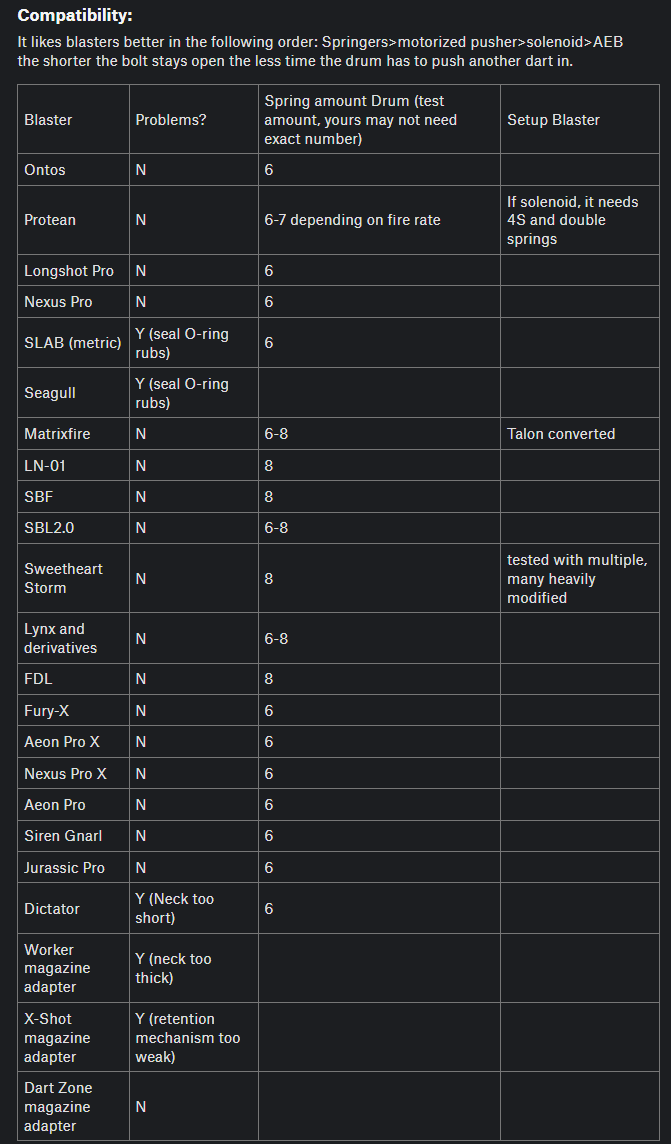This screenshot has width=671, height=1144.
Task: Select the SLAB (metric) cell
Action: 72,343
